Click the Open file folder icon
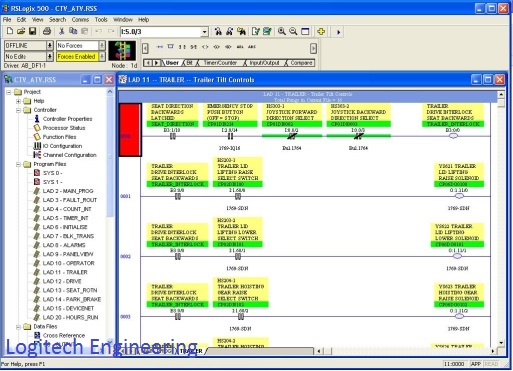 pos(21,31)
